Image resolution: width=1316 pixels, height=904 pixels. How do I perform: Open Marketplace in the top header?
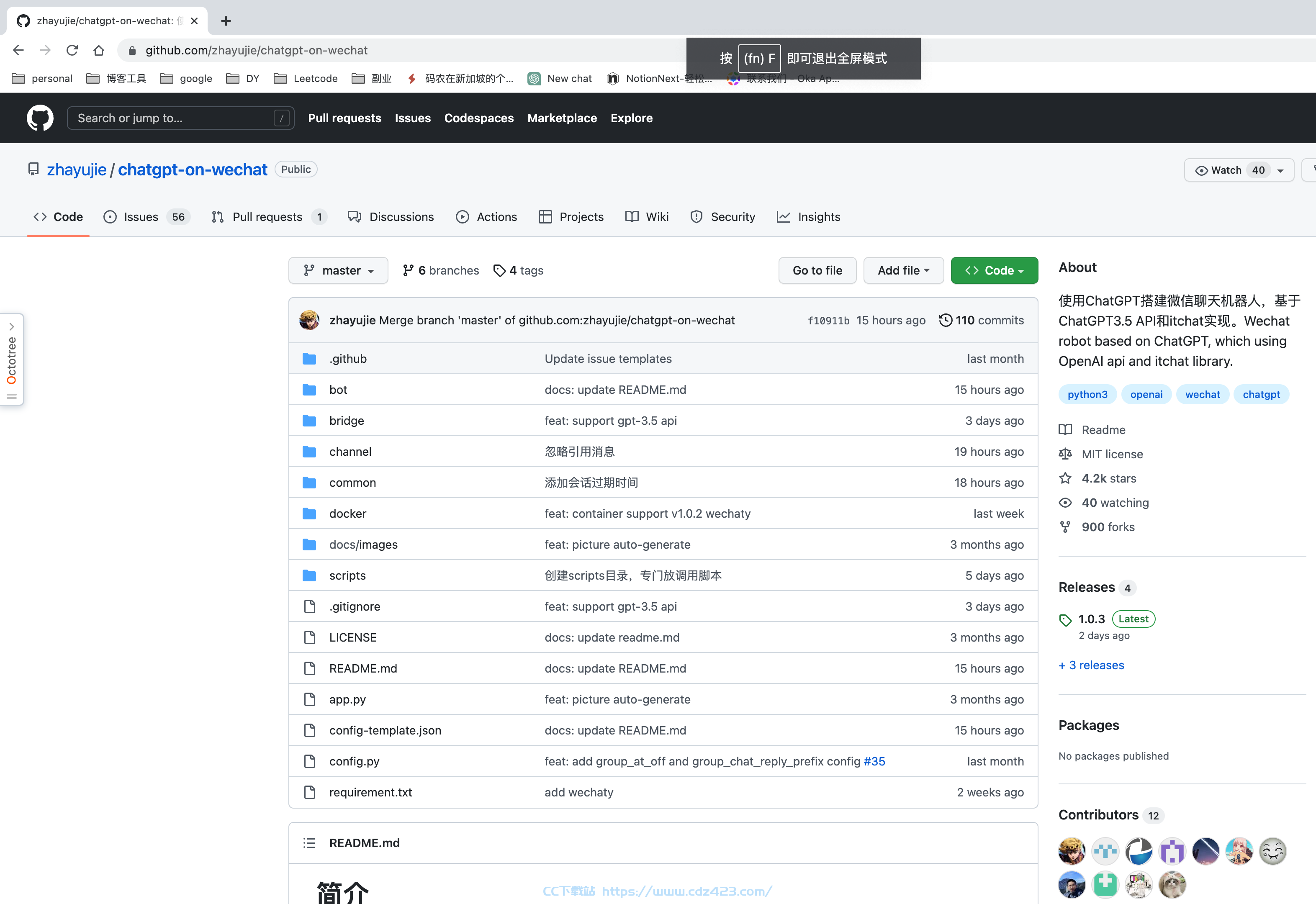562,118
